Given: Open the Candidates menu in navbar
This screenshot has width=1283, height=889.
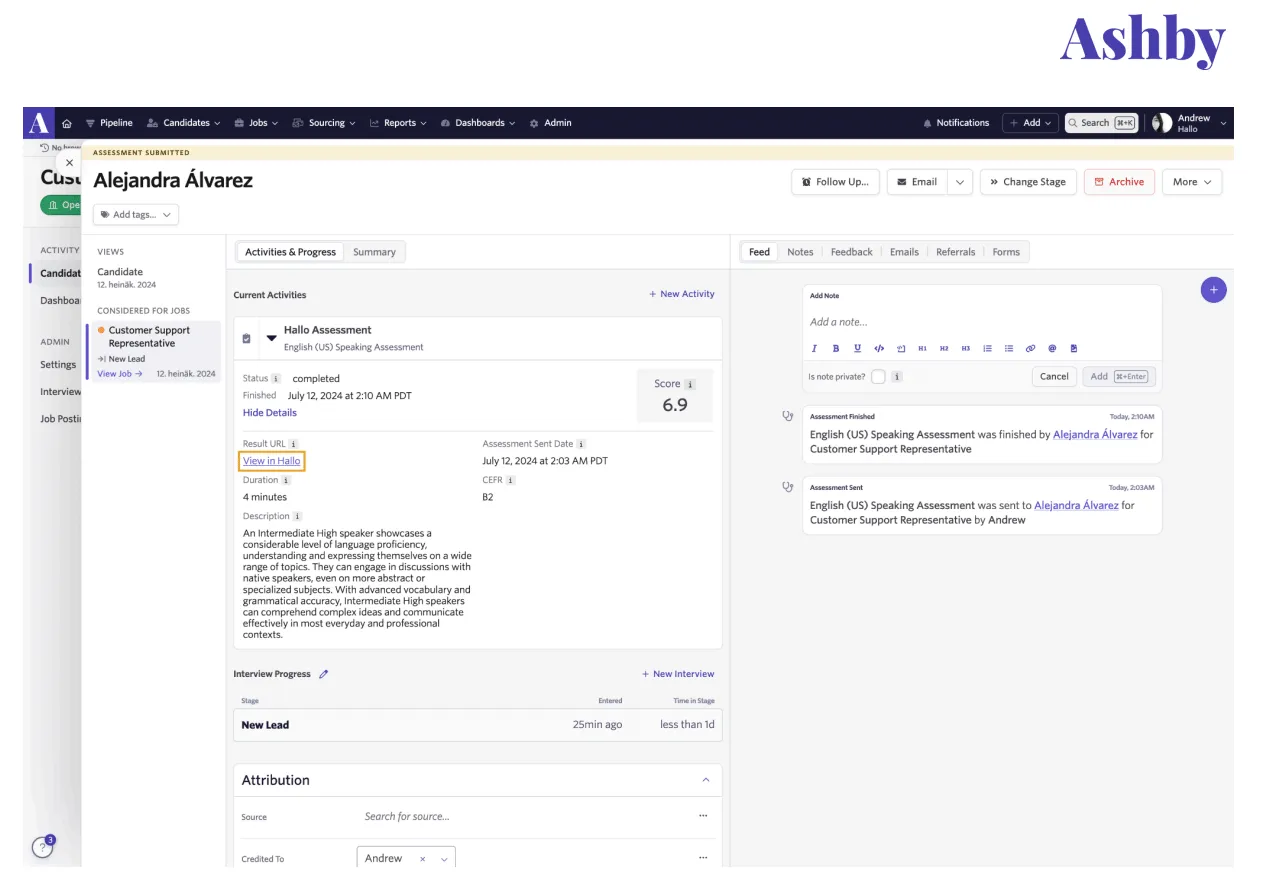Looking at the screenshot, I should (184, 123).
